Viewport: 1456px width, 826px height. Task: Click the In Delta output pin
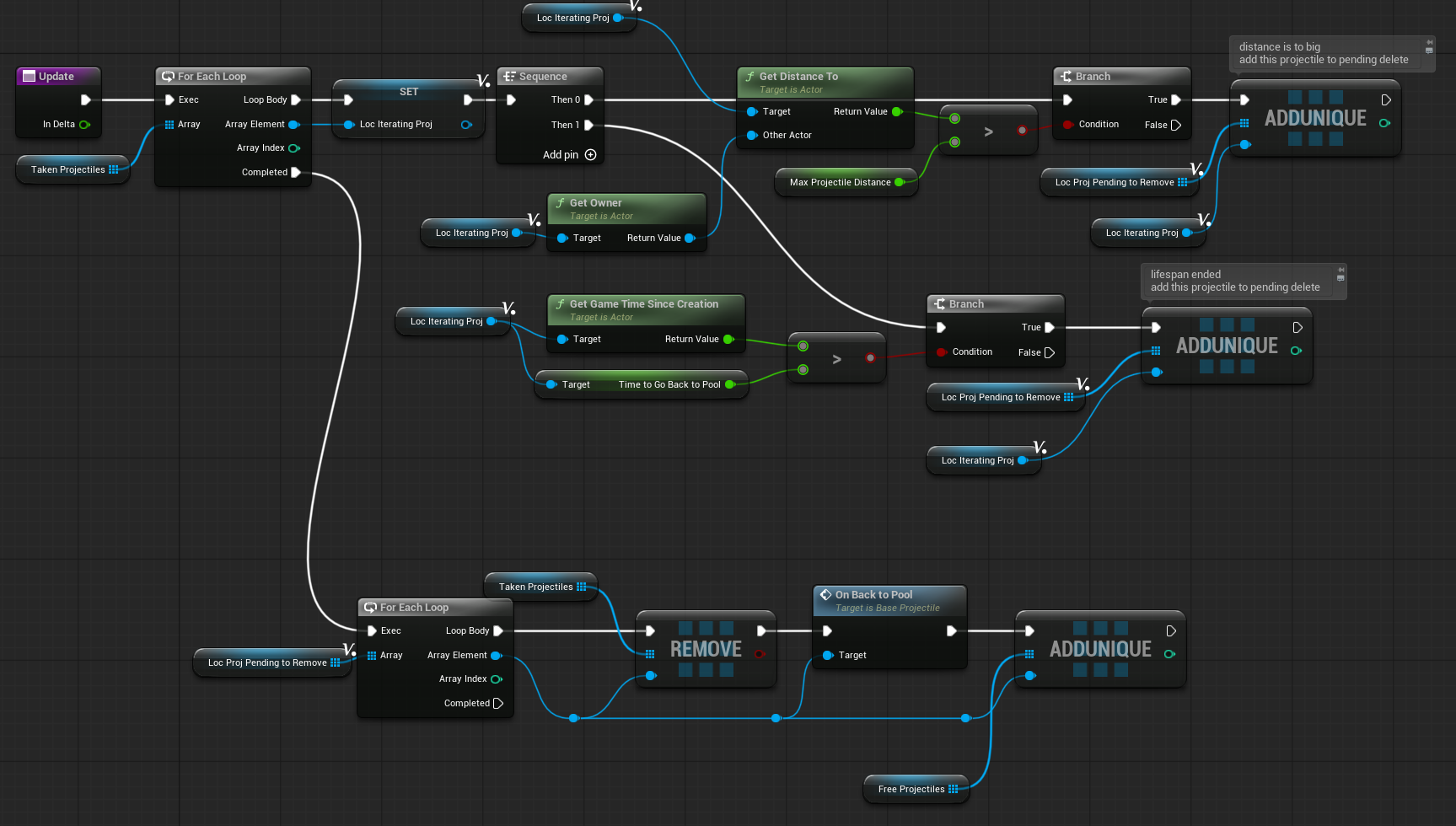tap(84, 125)
